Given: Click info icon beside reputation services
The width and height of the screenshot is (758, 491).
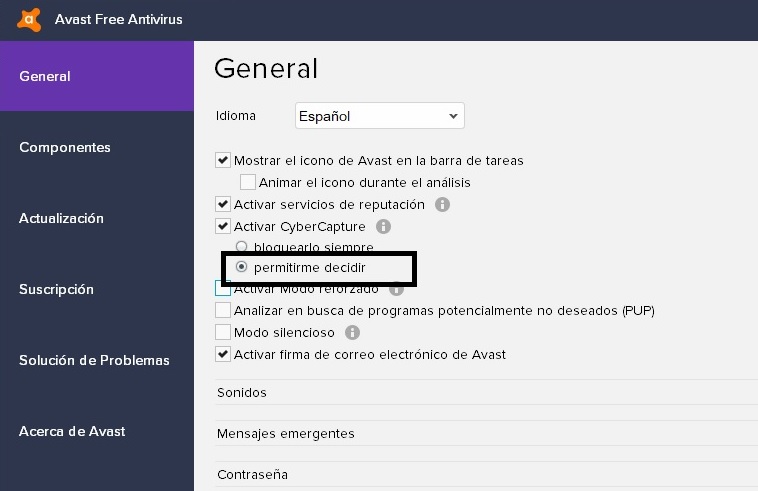Looking at the screenshot, I should (x=442, y=205).
